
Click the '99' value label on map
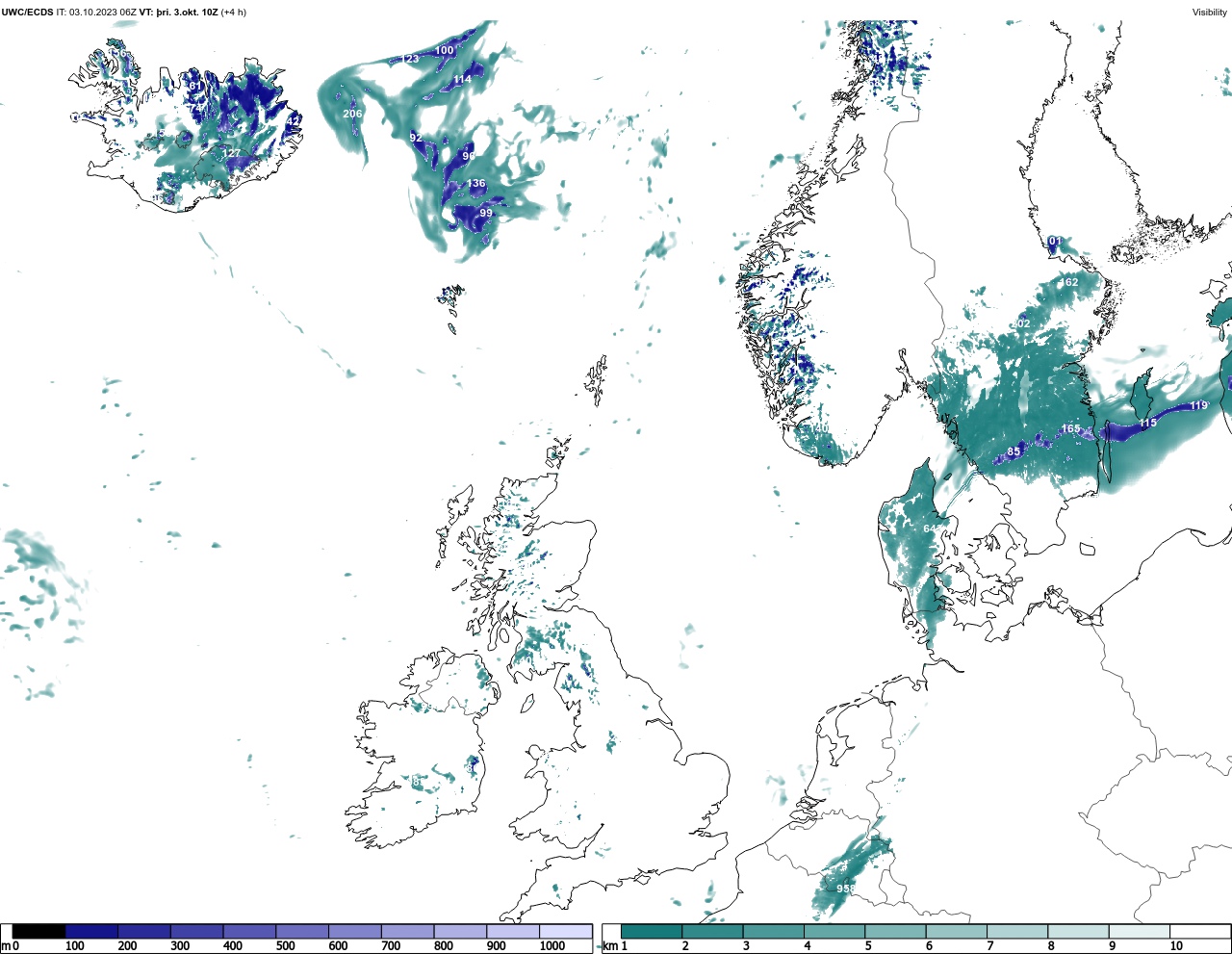point(486,214)
